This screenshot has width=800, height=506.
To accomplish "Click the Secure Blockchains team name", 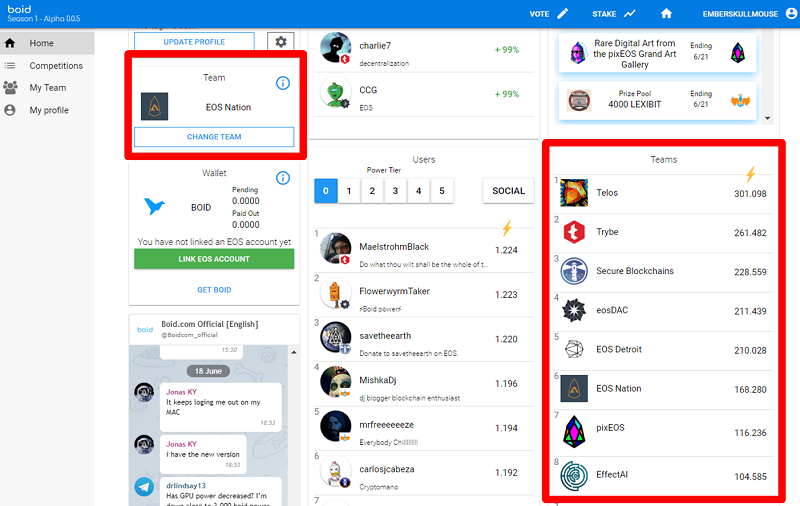I will pyautogui.click(x=635, y=271).
